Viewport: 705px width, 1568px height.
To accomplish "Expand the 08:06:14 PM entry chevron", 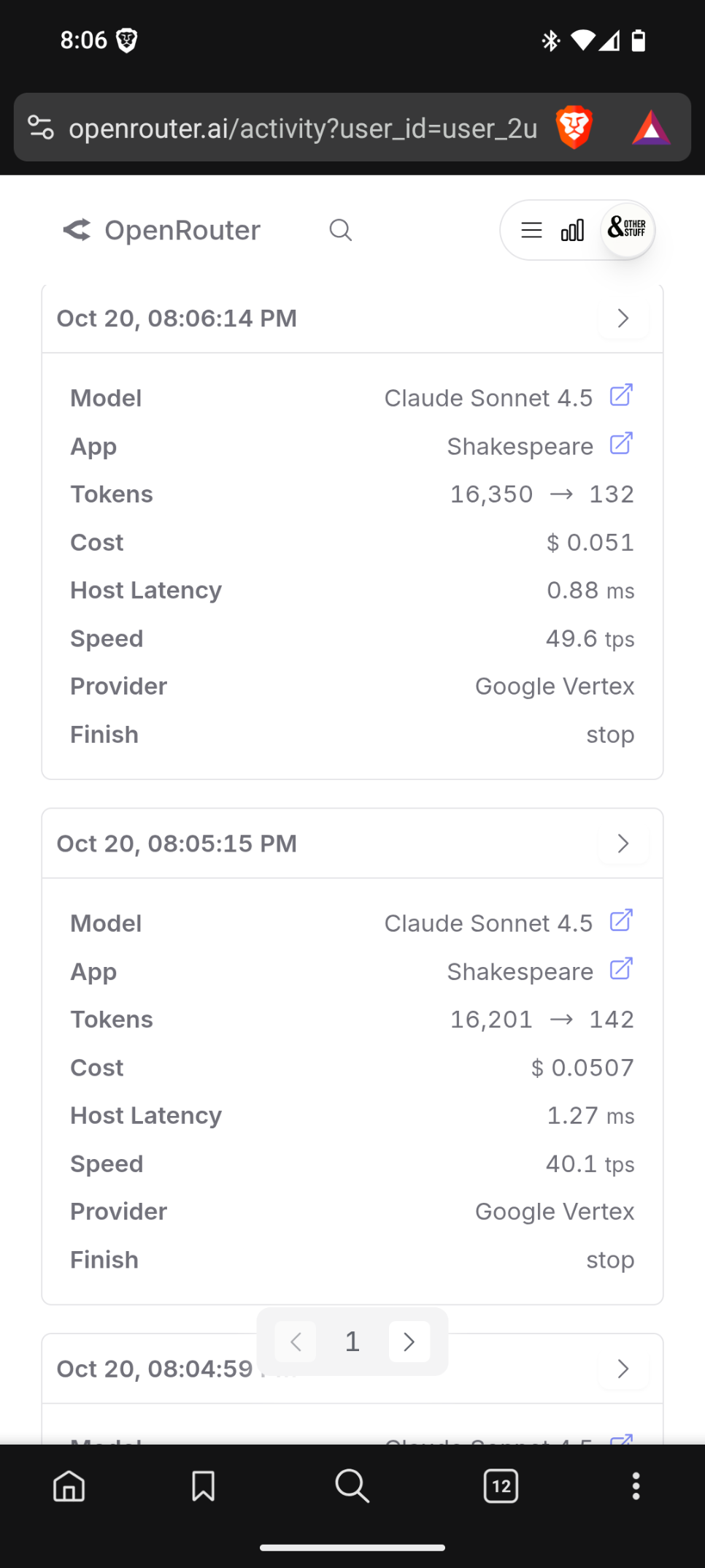I will coord(623,318).
